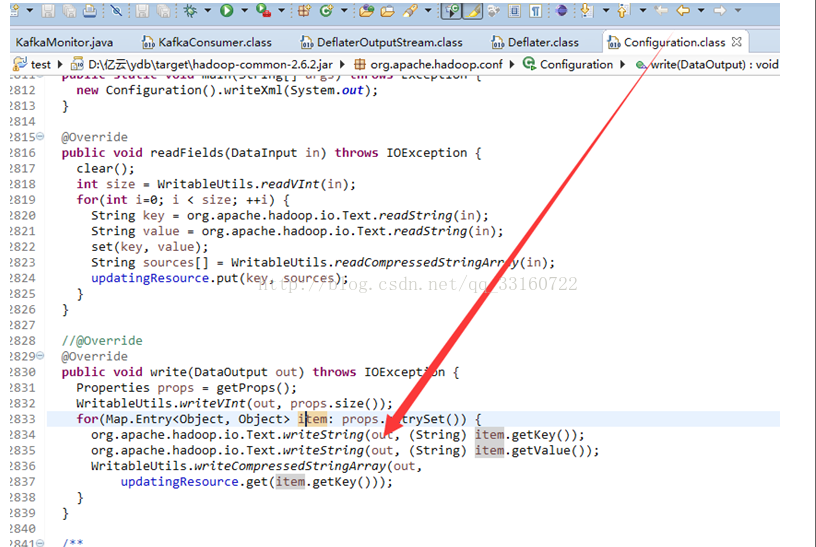
Task: Toggle Mark Occurrences highlighter
Action: 472,10
